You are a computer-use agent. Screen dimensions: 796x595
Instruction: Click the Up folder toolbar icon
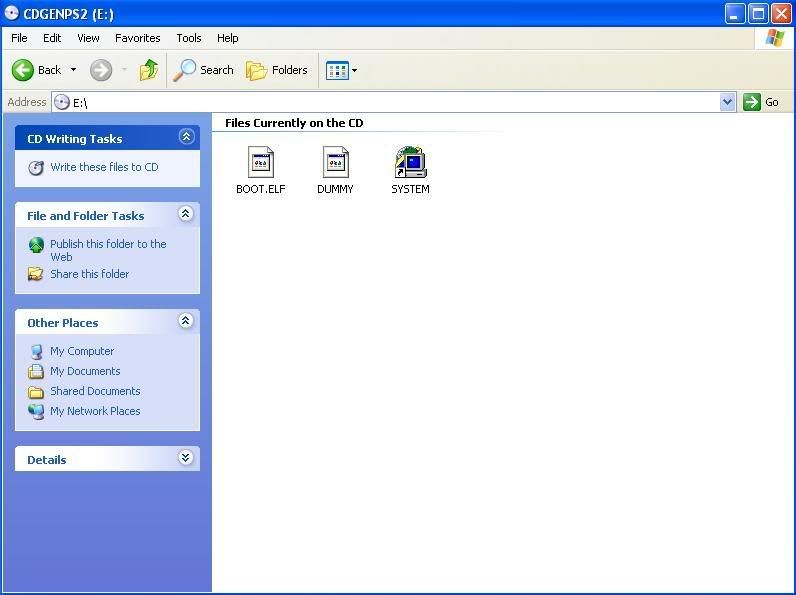tap(149, 70)
